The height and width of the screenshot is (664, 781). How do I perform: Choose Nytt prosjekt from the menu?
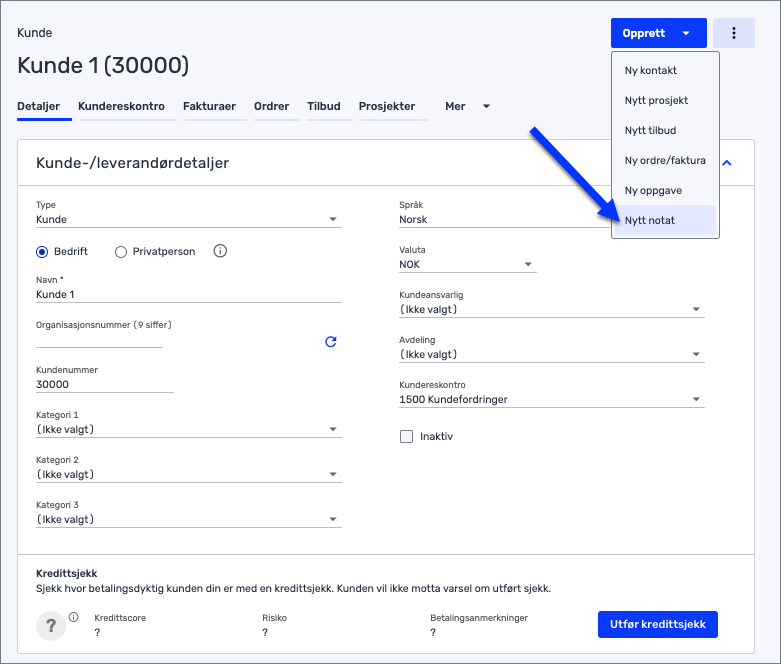(x=665, y=100)
